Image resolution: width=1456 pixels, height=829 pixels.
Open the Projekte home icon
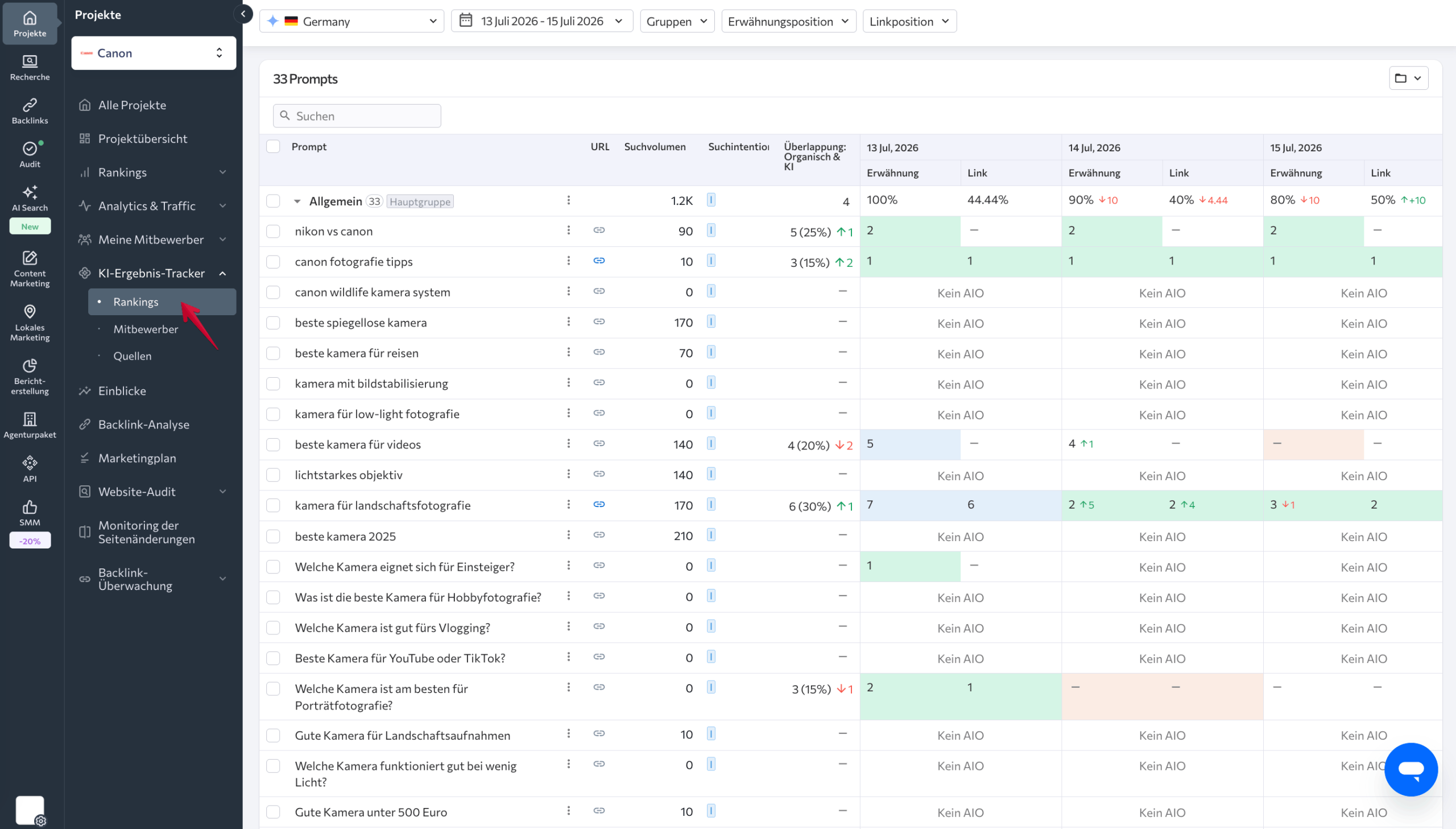pos(30,24)
